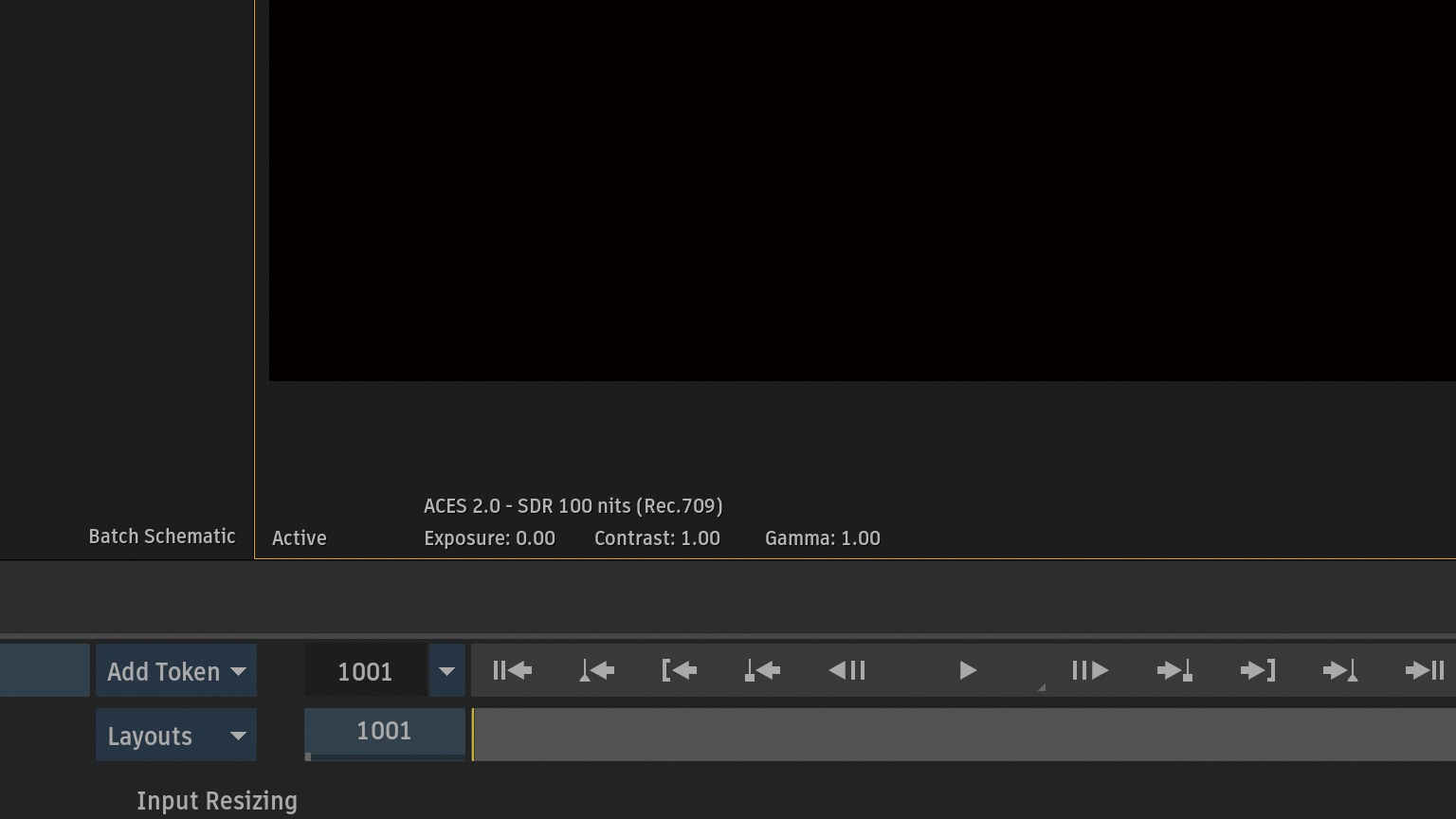Viewport: 1456px width, 819px height.
Task: Jump to the in point bracket icon
Action: [x=679, y=671]
